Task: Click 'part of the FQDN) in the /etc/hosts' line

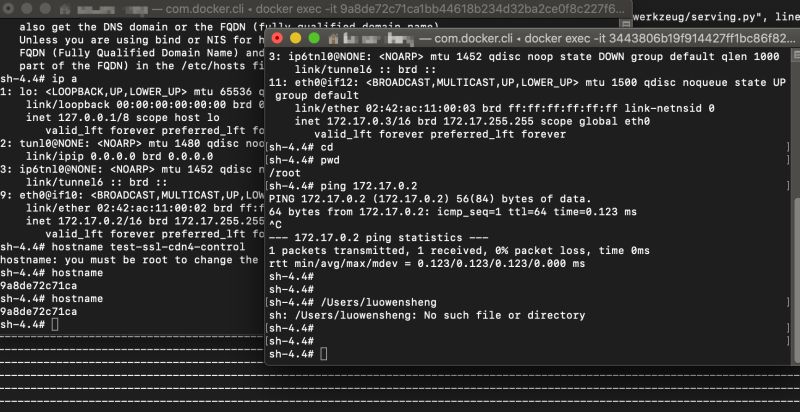Action: tap(143, 66)
